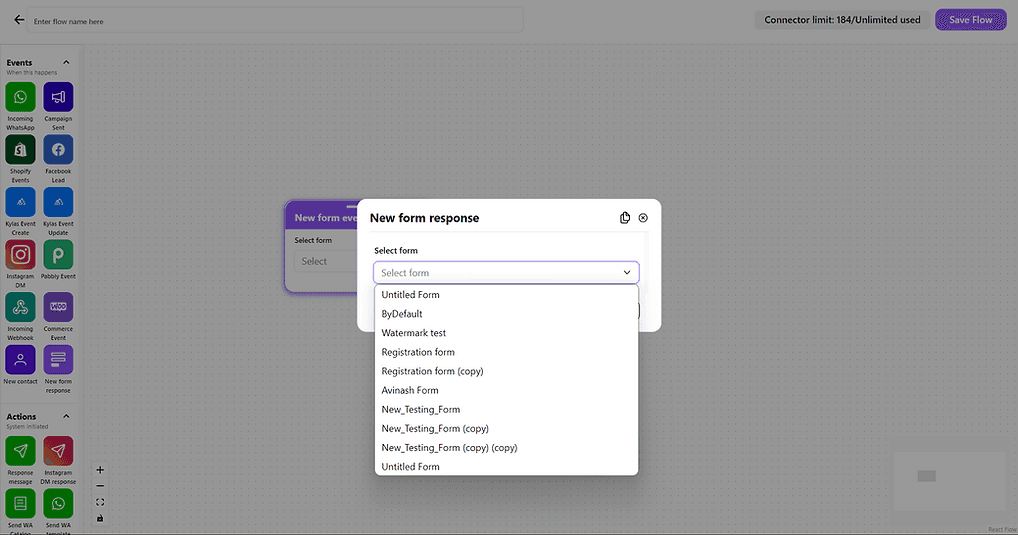Choose New_Testing_Form (copy) (copy) option
Image resolution: width=1018 pixels, height=535 pixels.
click(506, 448)
